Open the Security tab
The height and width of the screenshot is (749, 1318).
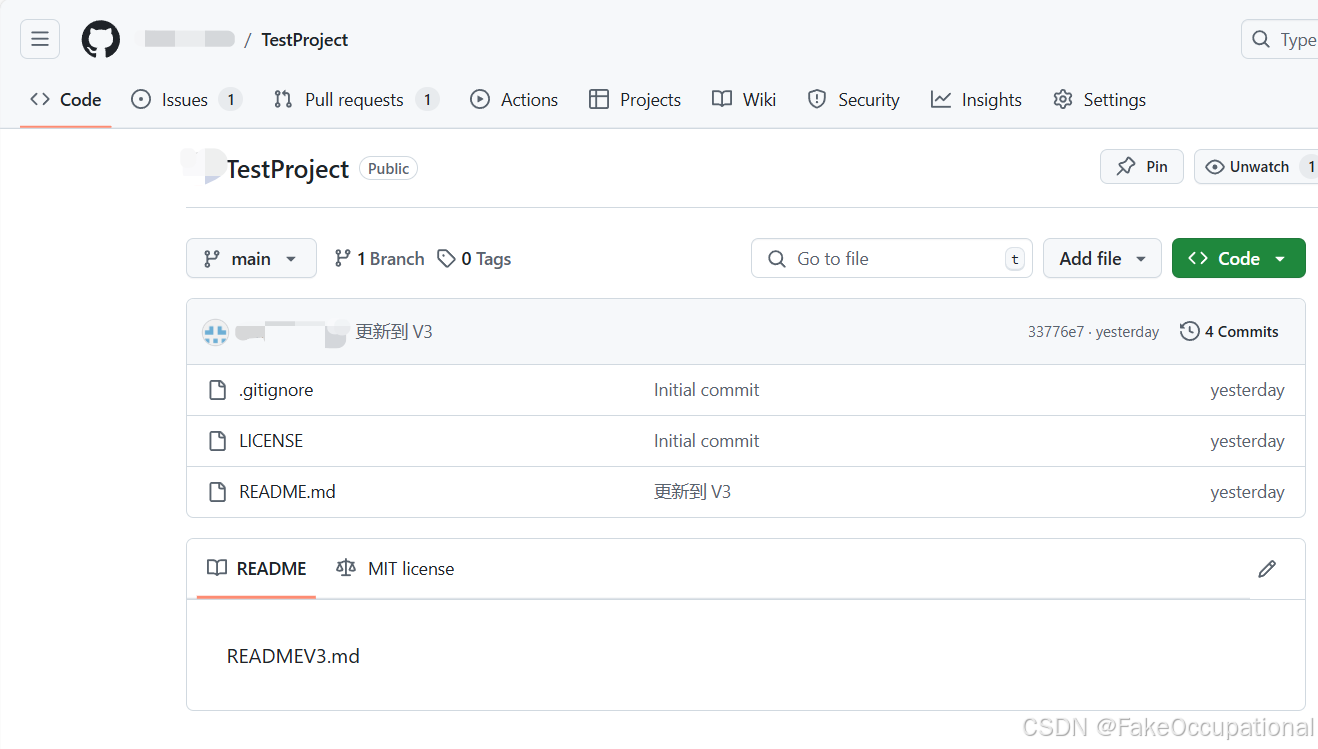click(x=854, y=99)
